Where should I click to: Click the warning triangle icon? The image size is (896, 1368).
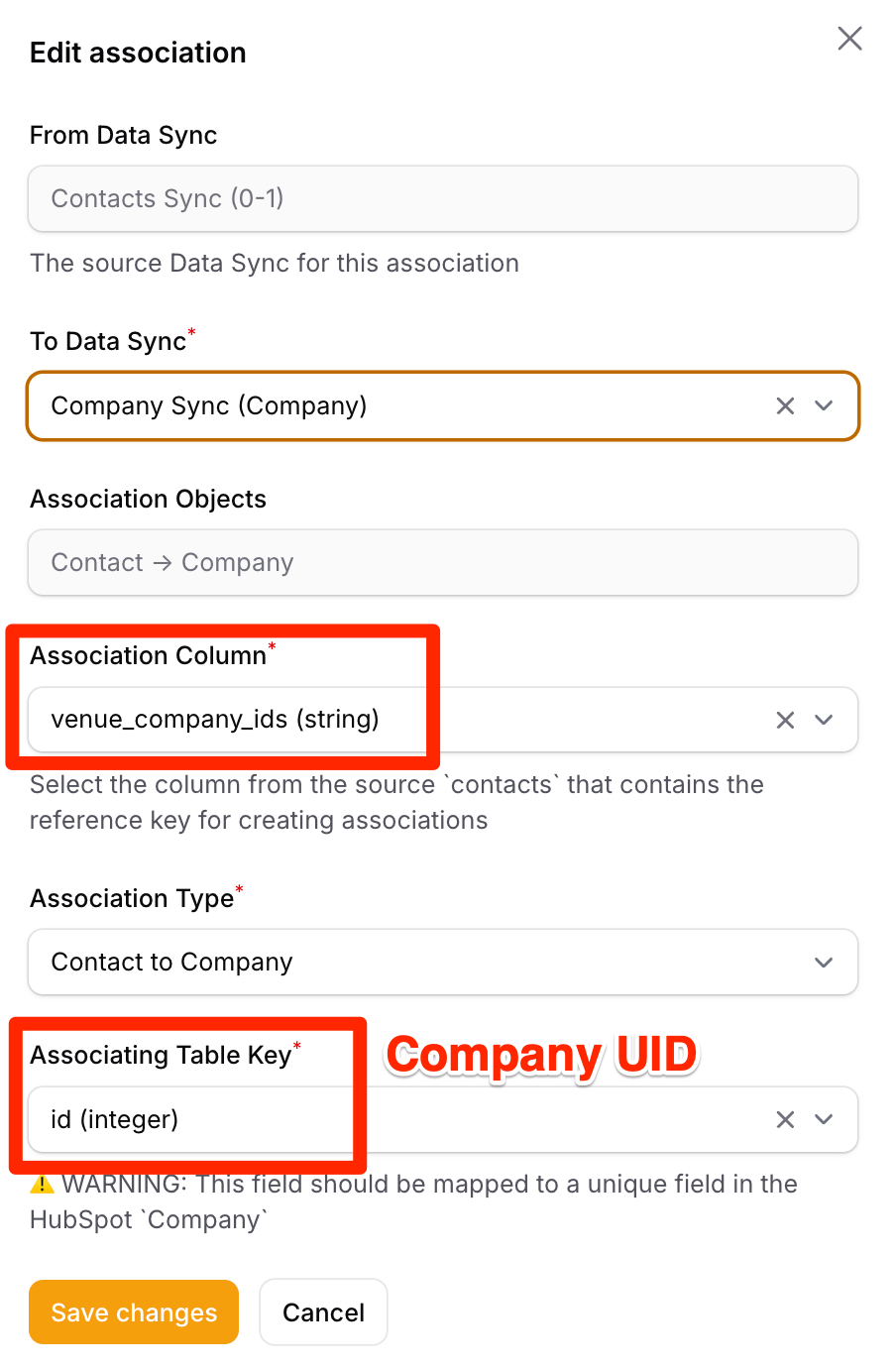(43, 1184)
